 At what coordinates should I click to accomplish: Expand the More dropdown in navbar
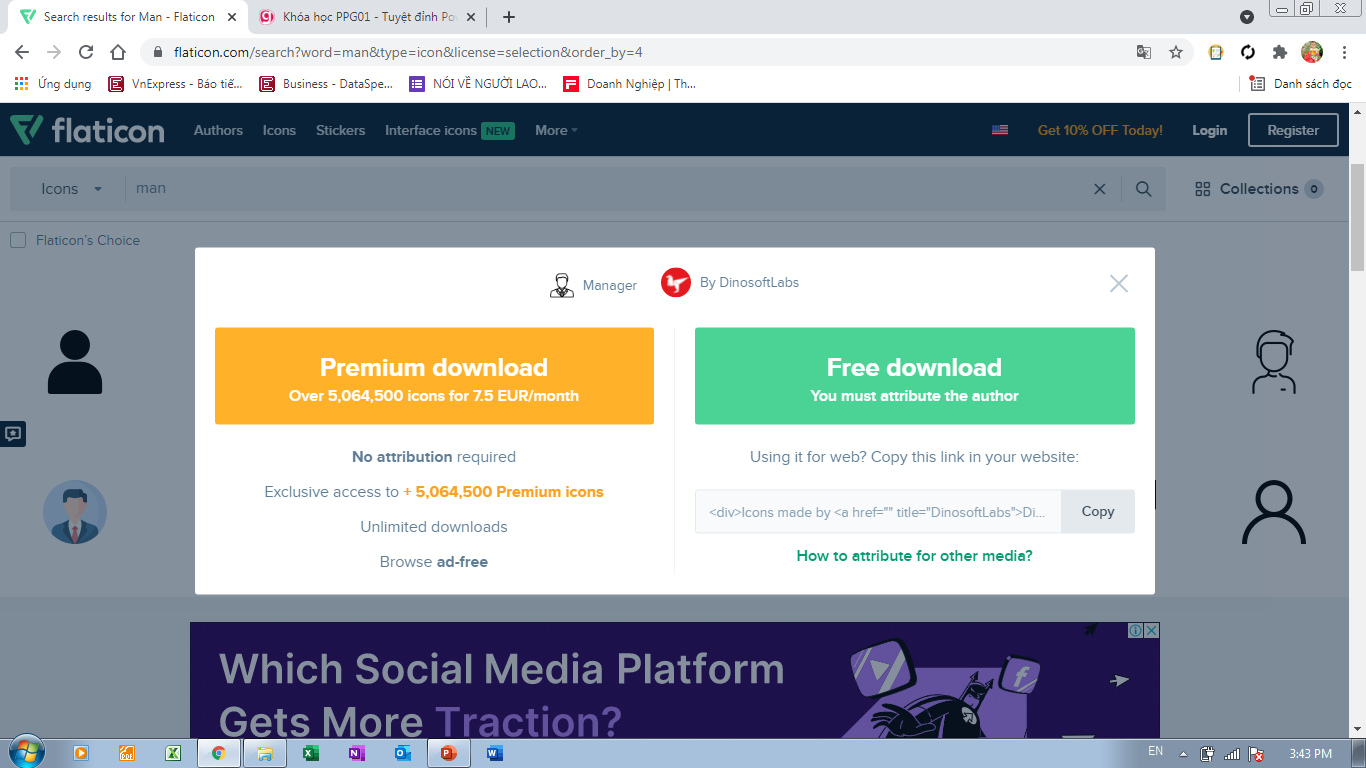(x=556, y=130)
